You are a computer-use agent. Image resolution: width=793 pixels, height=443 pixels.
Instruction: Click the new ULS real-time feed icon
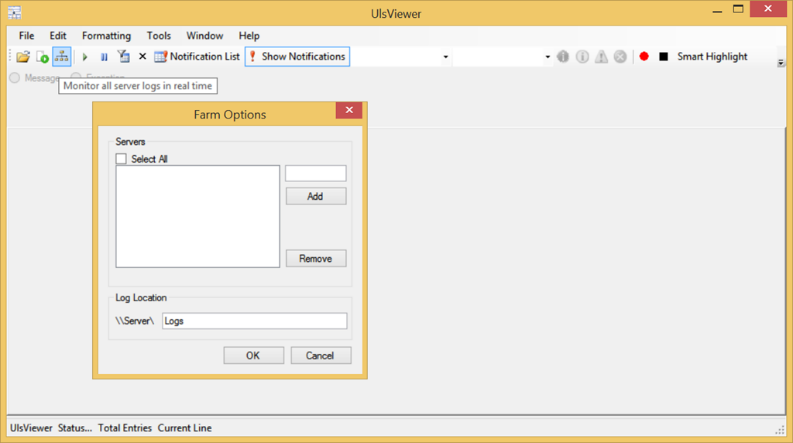pos(42,57)
